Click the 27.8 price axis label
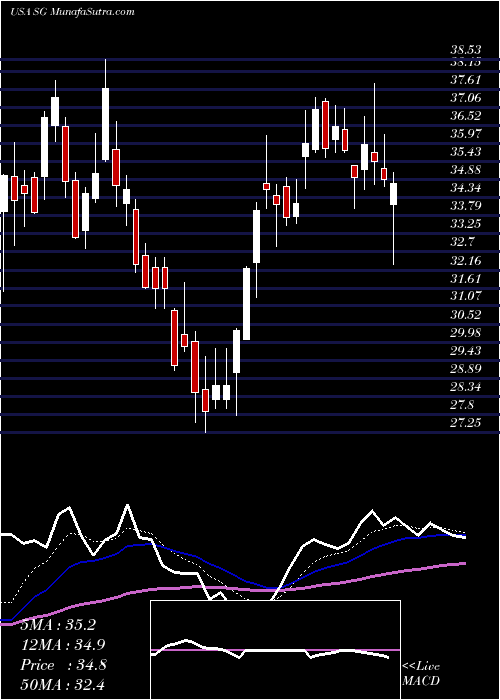Screen dimensions: 500x700 [x=462, y=405]
